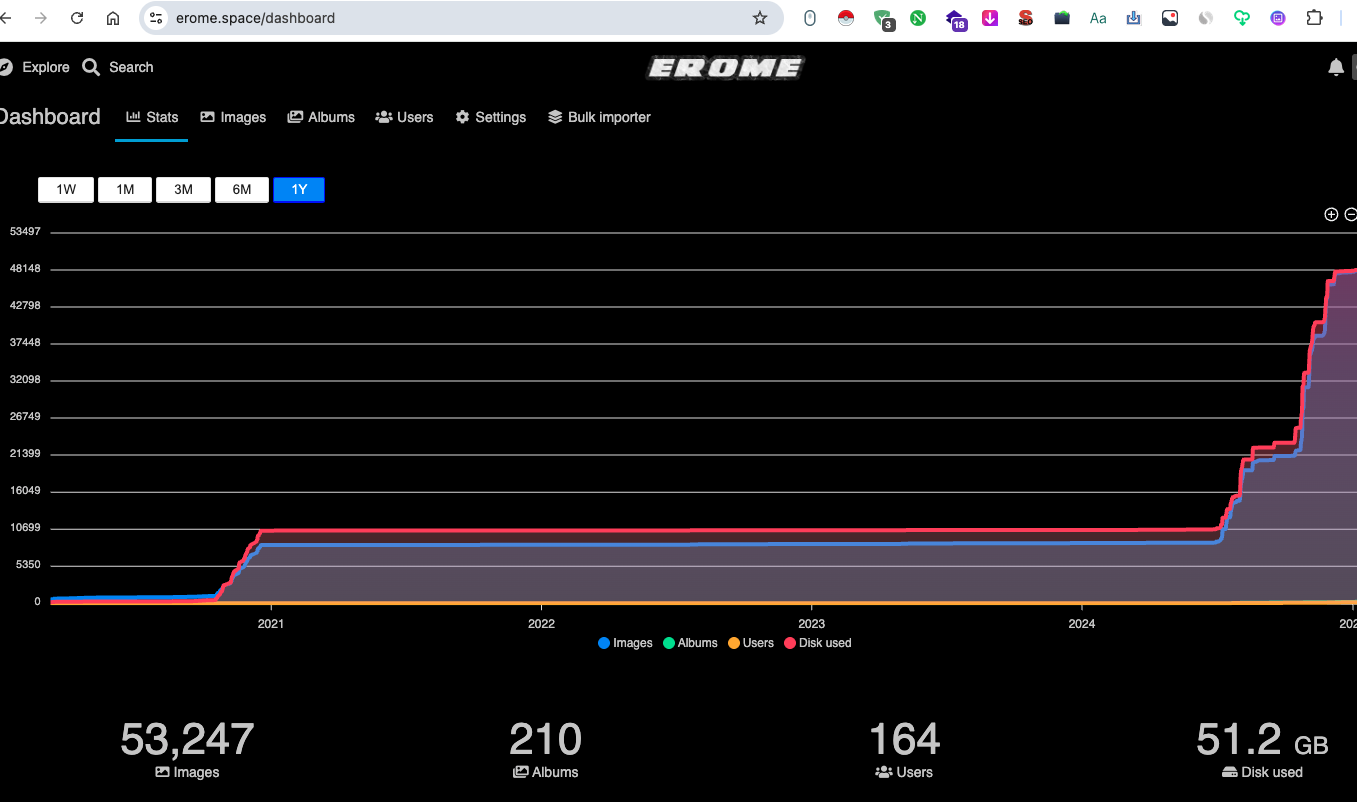
Task: Toggle Disk used series in legend
Action: point(818,643)
